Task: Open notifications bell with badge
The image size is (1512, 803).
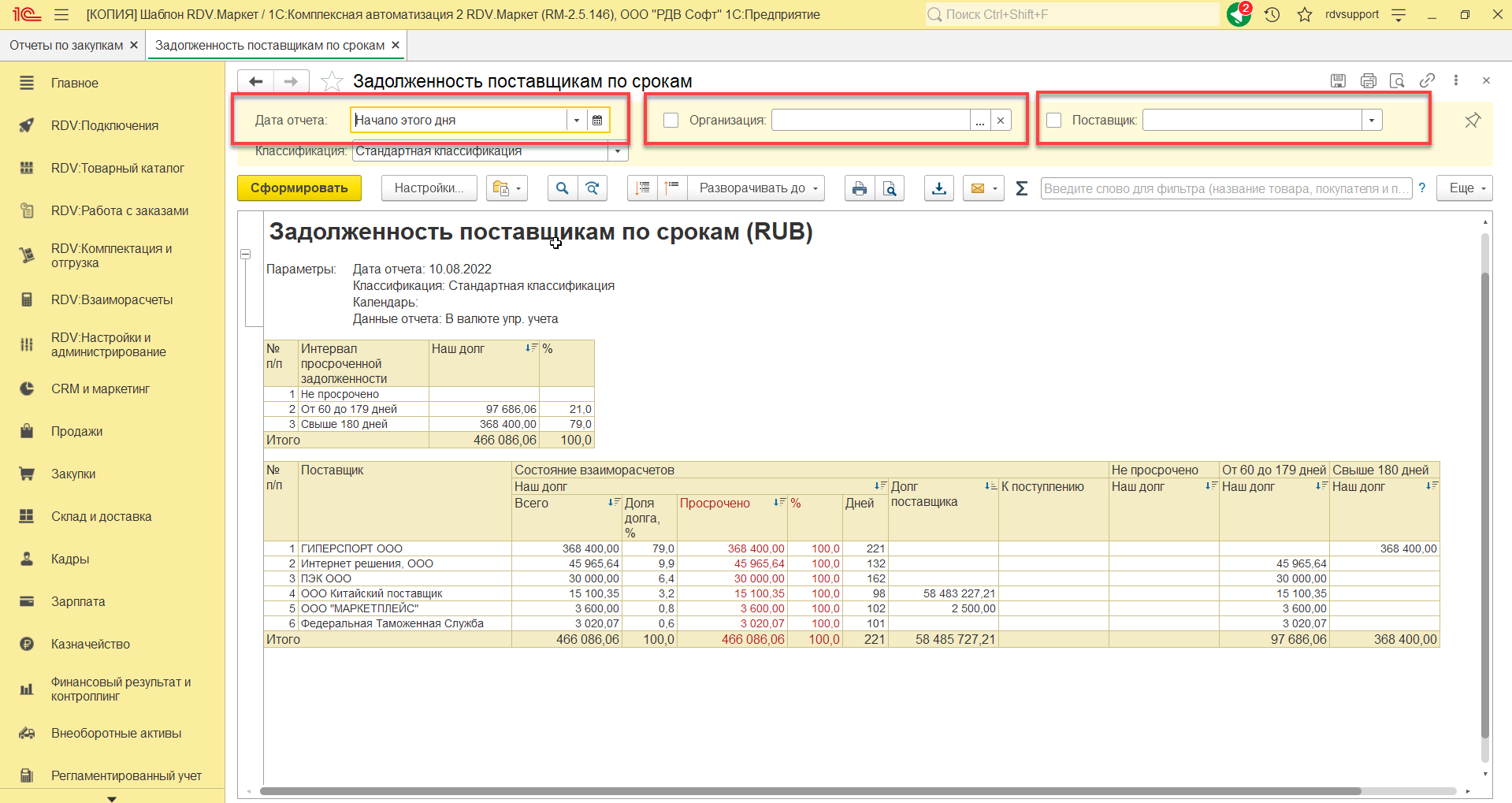Action: click(1239, 14)
